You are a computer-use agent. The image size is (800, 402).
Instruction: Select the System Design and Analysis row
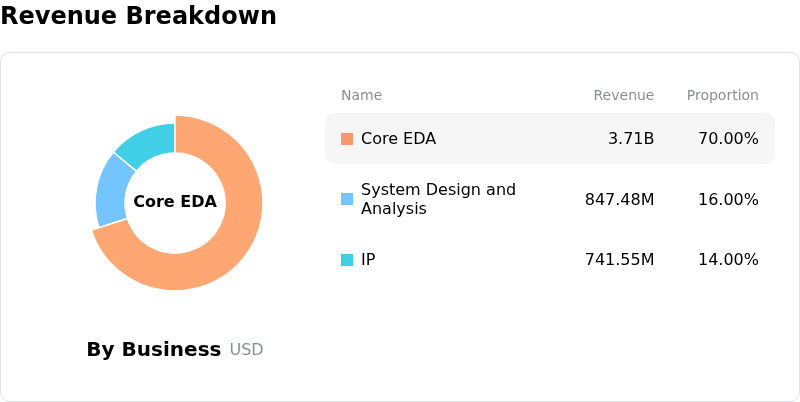[550, 199]
